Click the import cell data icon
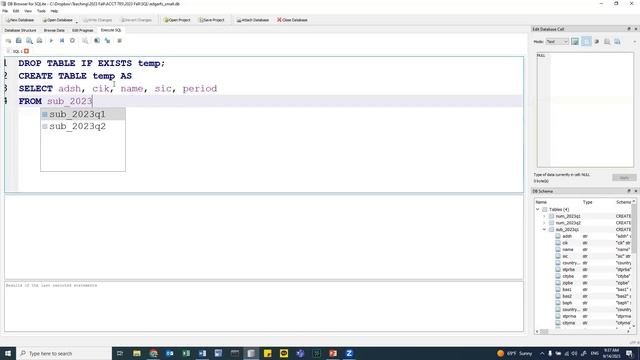The image size is (640, 360). coord(607,42)
